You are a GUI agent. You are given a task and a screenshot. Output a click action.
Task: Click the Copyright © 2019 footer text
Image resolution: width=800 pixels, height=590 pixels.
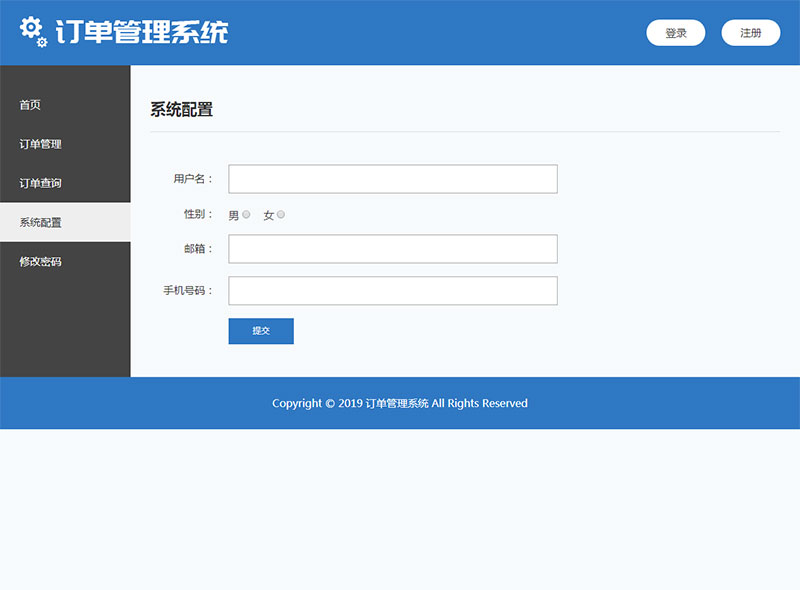pos(399,403)
